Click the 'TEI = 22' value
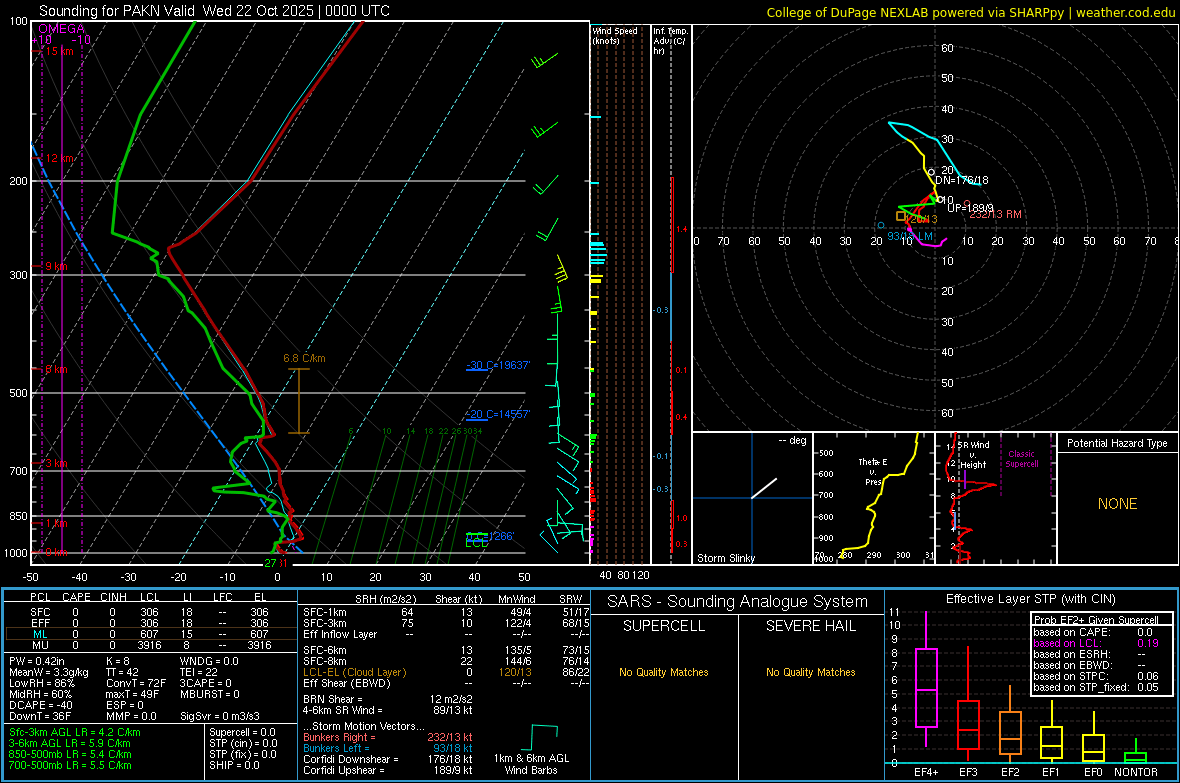The width and height of the screenshot is (1180, 783). tap(199, 672)
